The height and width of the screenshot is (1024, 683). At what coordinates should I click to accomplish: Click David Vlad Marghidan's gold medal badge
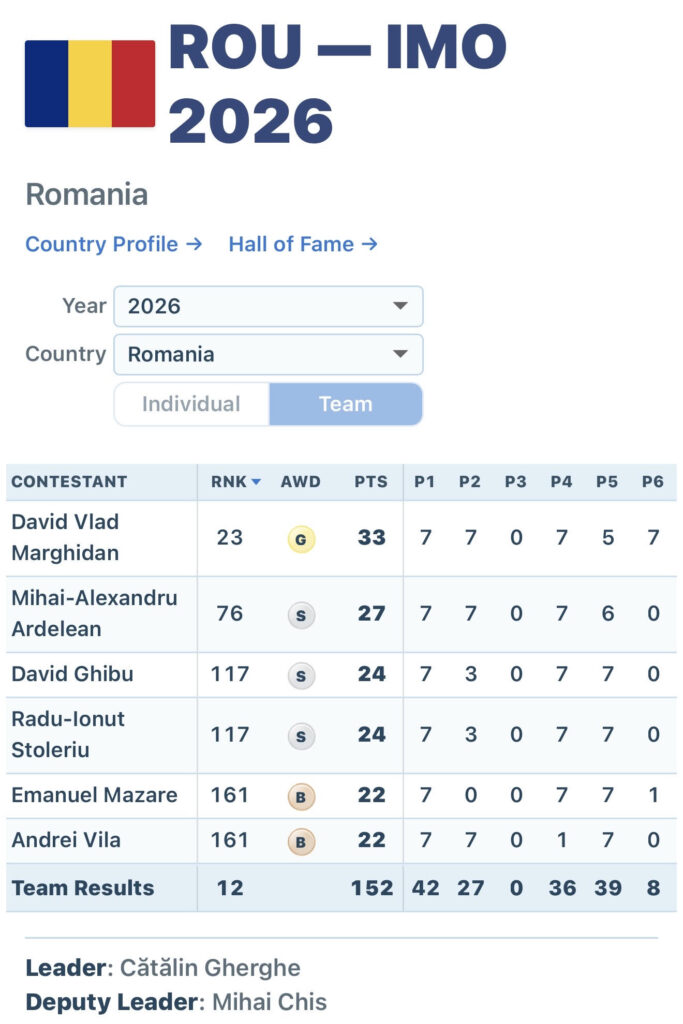(301, 539)
